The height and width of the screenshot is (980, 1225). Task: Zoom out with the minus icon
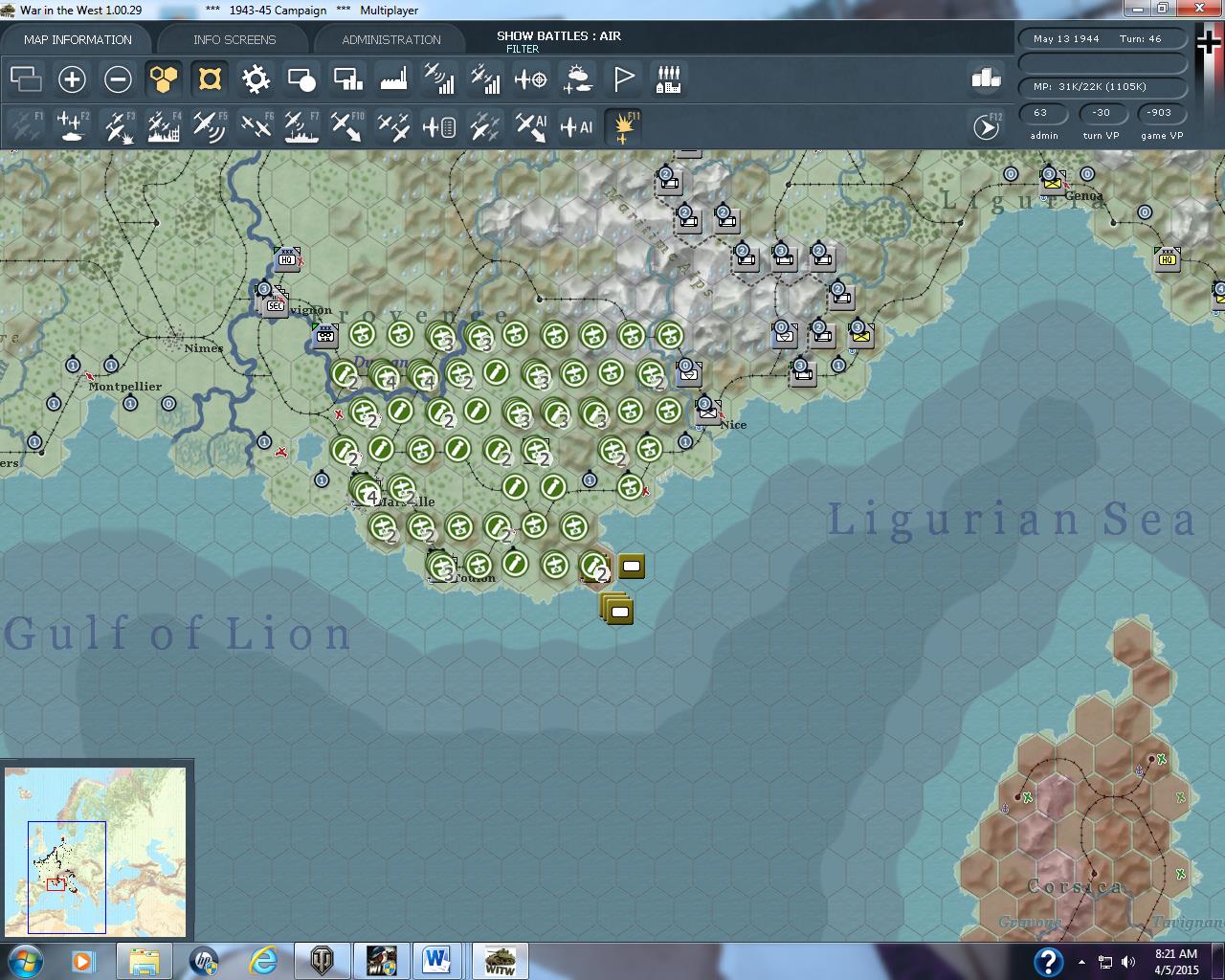(118, 79)
